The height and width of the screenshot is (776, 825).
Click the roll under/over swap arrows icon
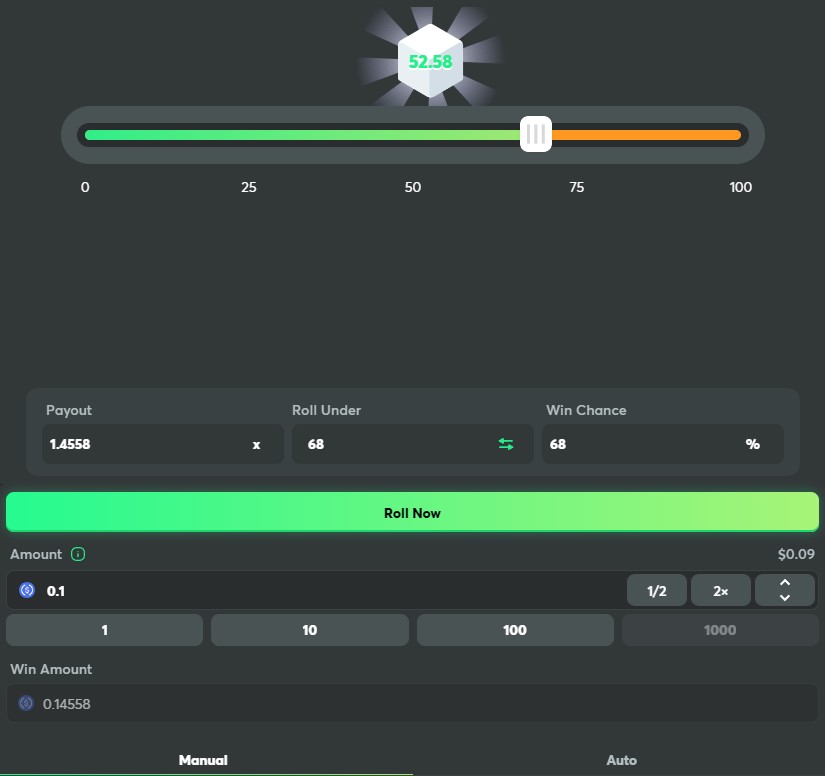point(506,444)
